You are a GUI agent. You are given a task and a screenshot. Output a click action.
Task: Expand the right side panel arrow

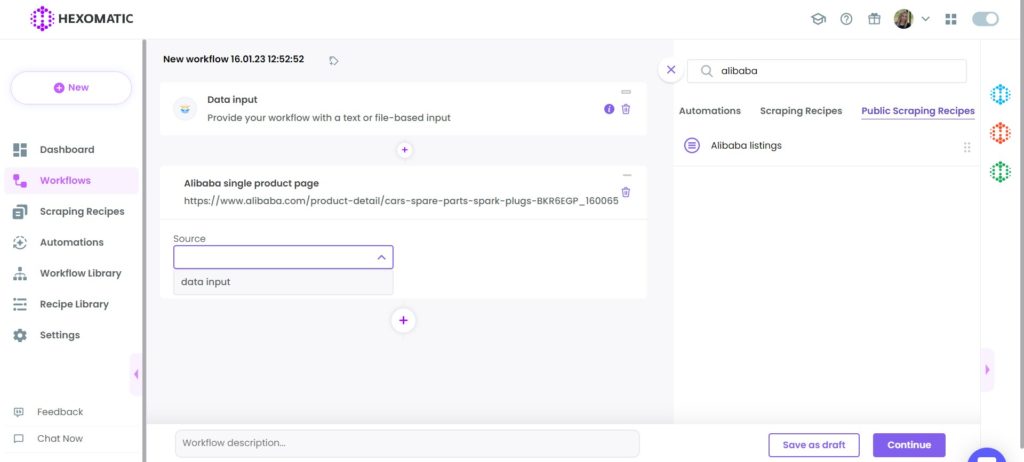[x=987, y=370]
